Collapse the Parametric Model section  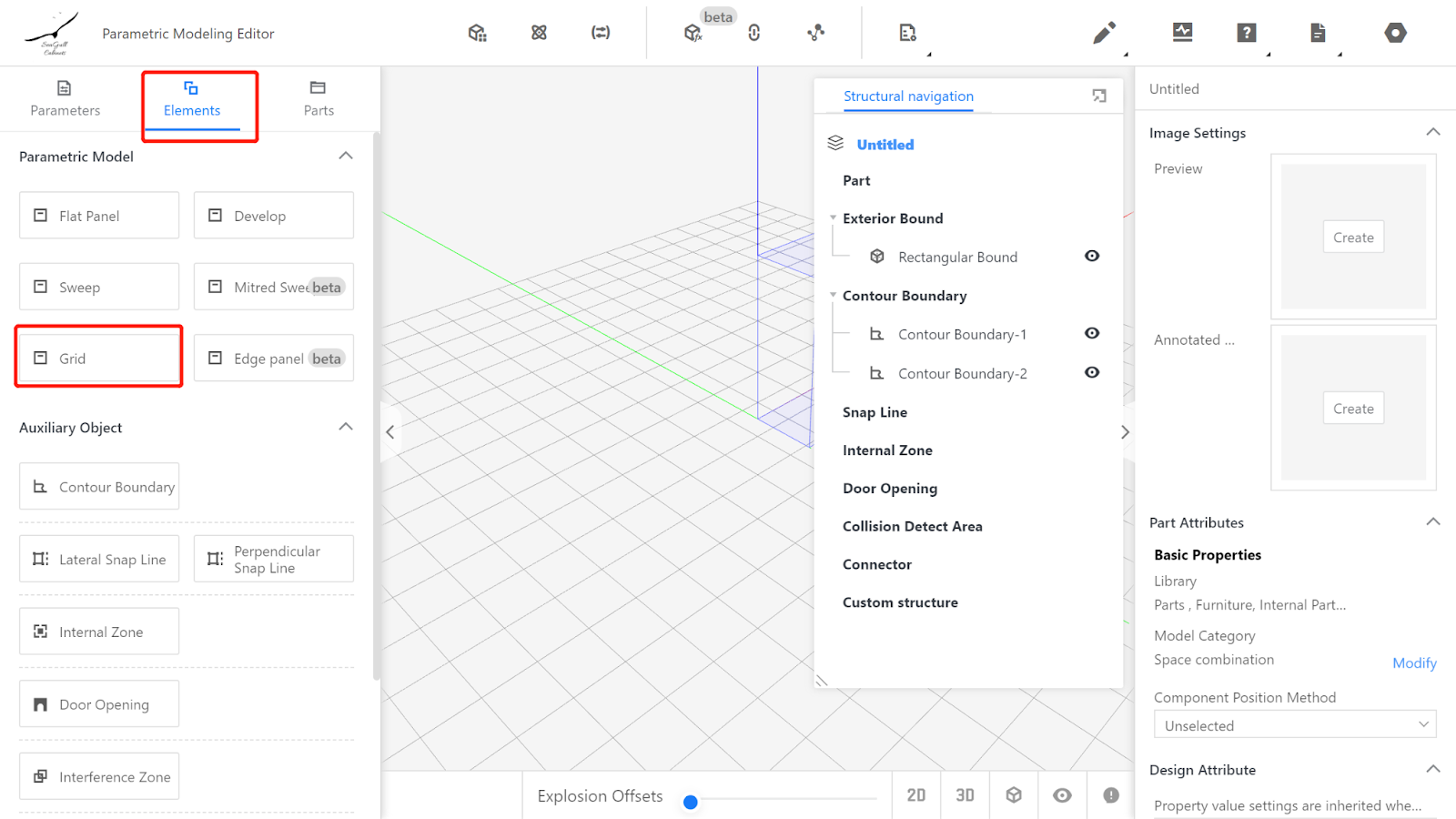click(346, 156)
